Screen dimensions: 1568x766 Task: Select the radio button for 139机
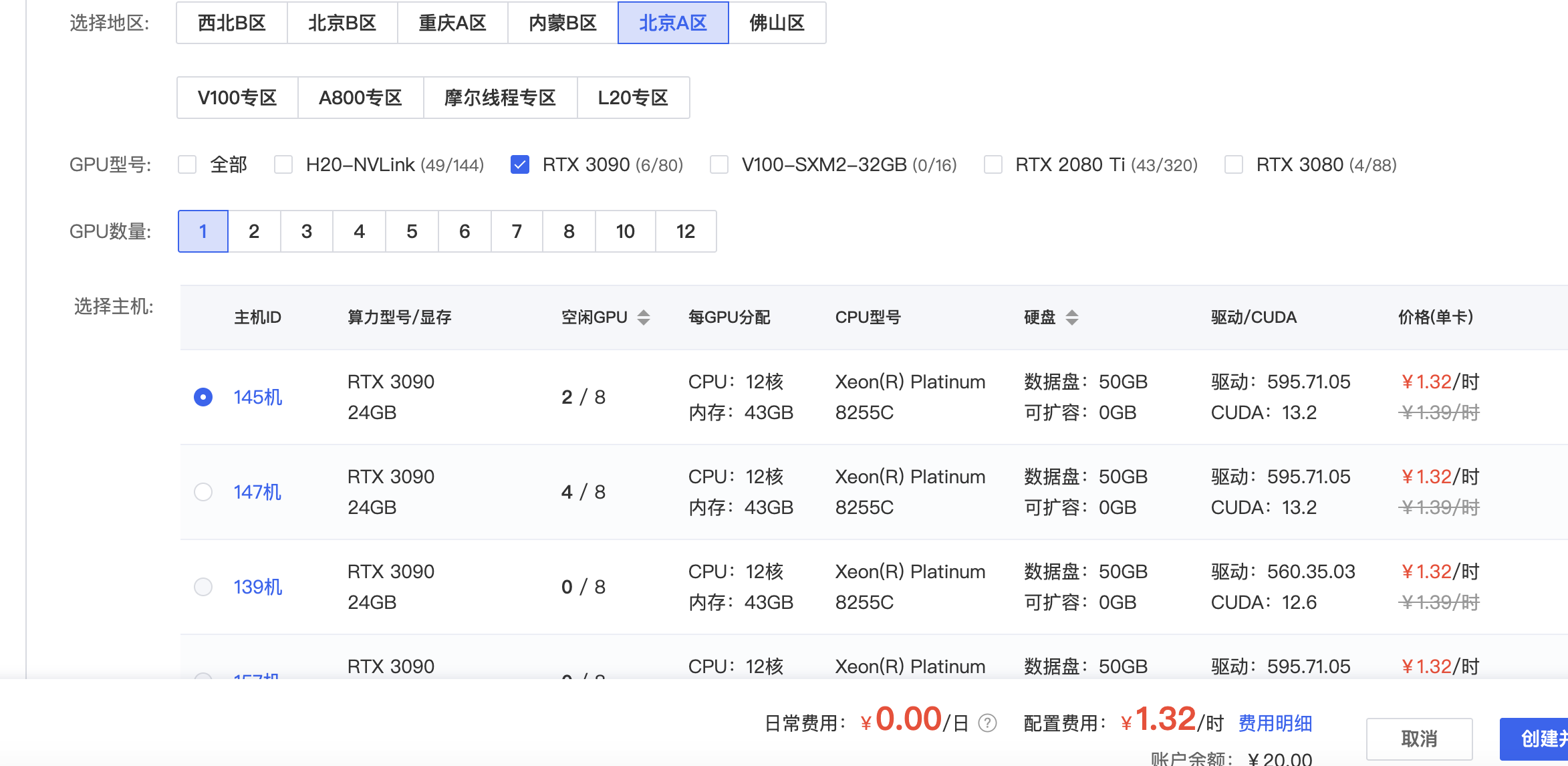tap(203, 587)
